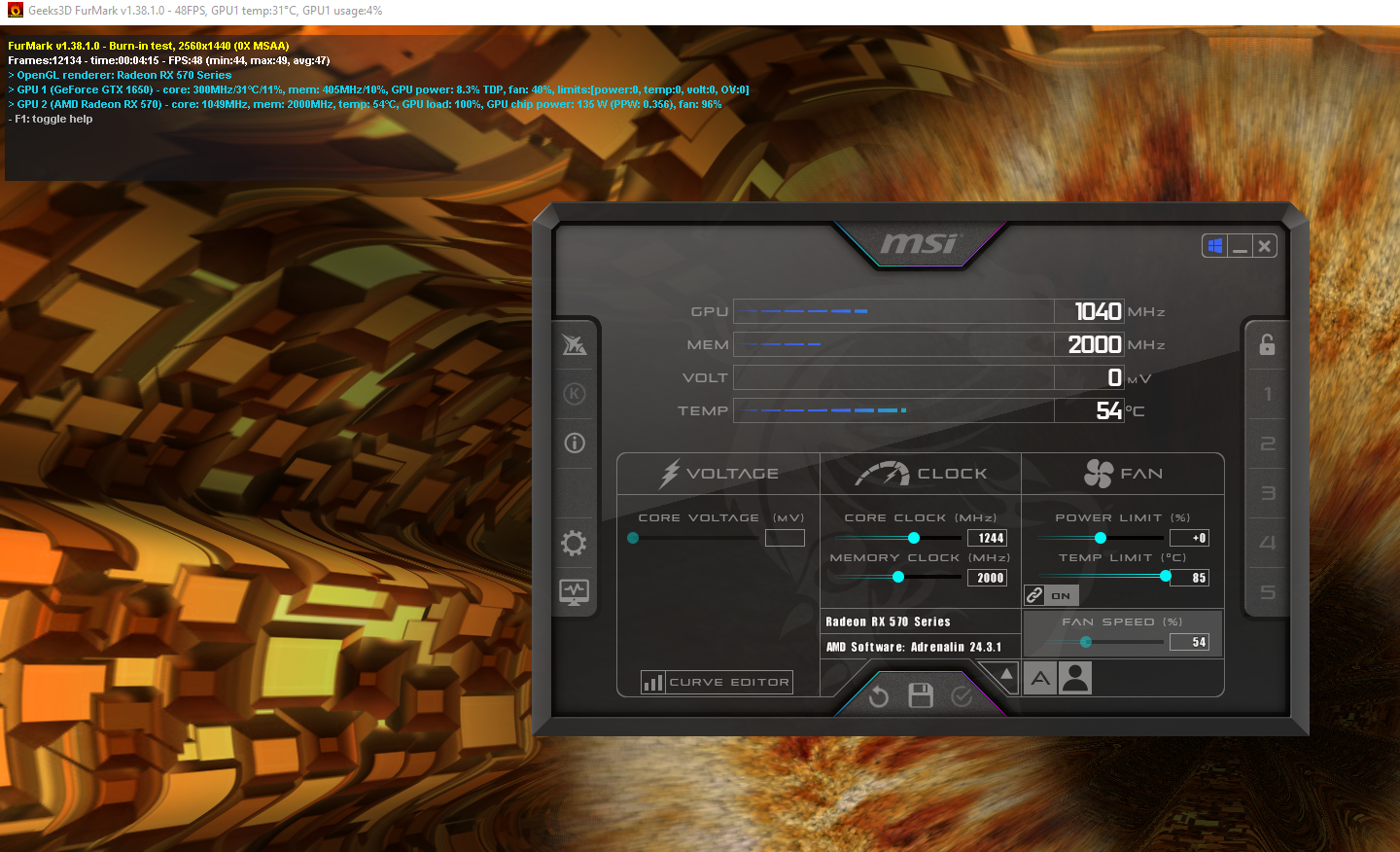
Task: Click the lightning bolt Voltage icon
Action: coord(670,474)
